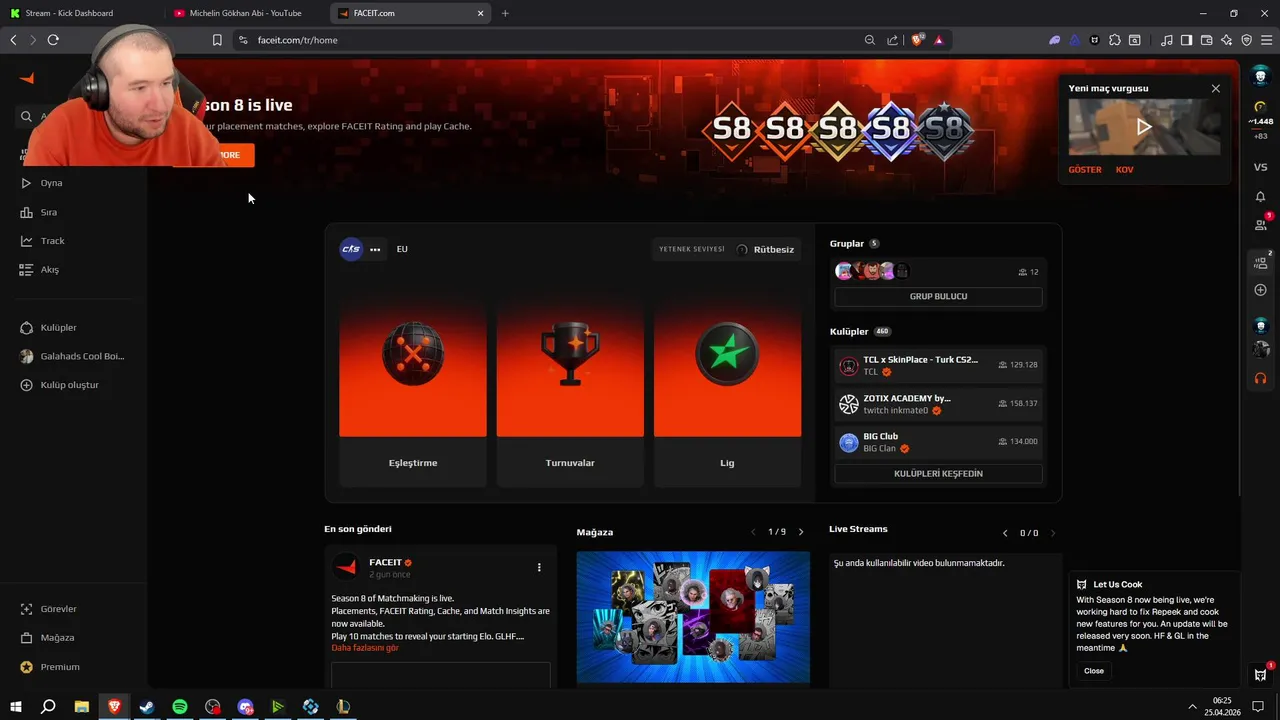Select the CS2 game icon
This screenshot has height=720, width=1280.
pos(351,249)
